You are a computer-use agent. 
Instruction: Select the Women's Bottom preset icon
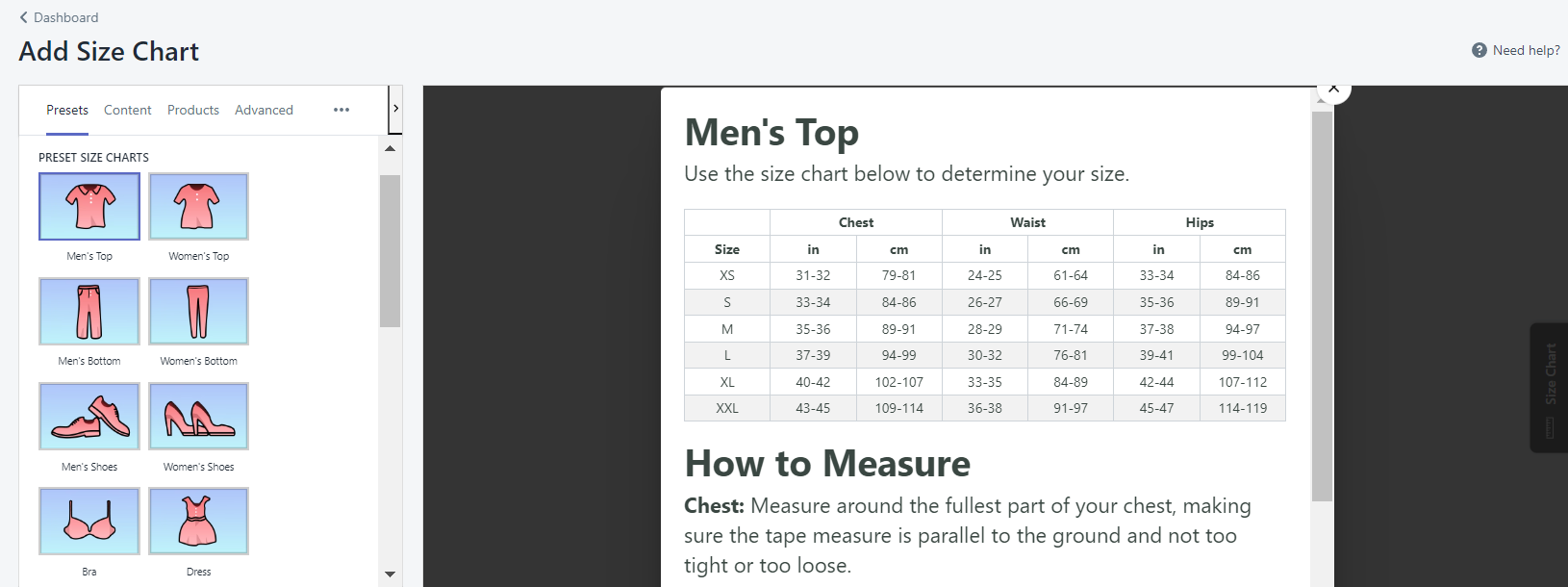(x=198, y=312)
